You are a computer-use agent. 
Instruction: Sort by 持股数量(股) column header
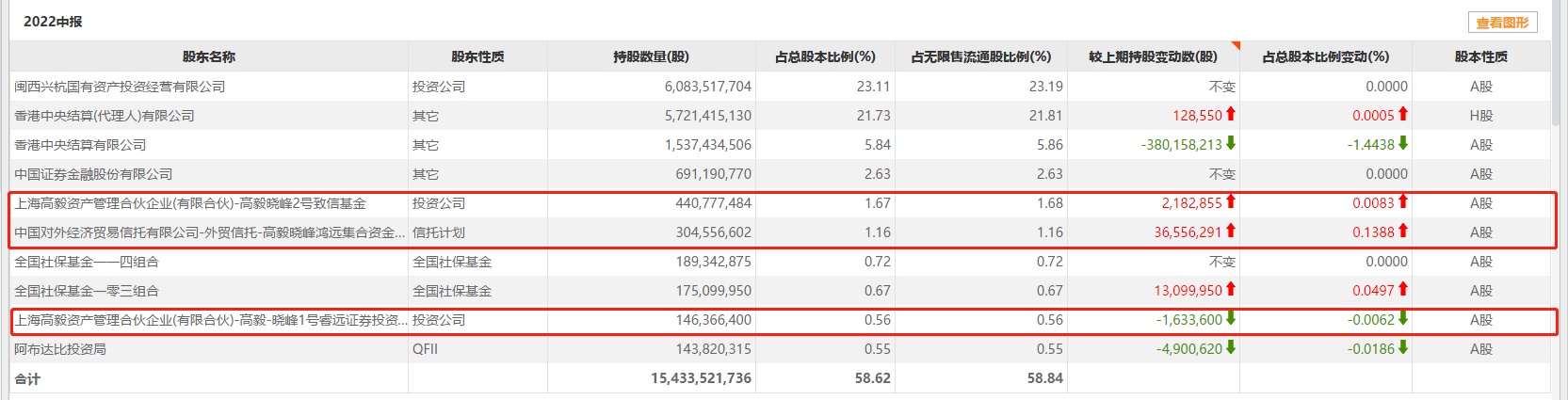coord(651,56)
